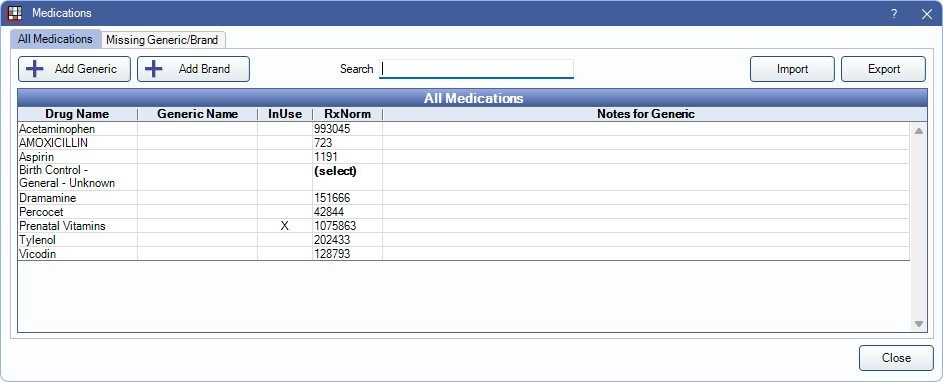This screenshot has height=382, width=943.
Task: Click the scrollbar down arrow
Action: [918, 324]
